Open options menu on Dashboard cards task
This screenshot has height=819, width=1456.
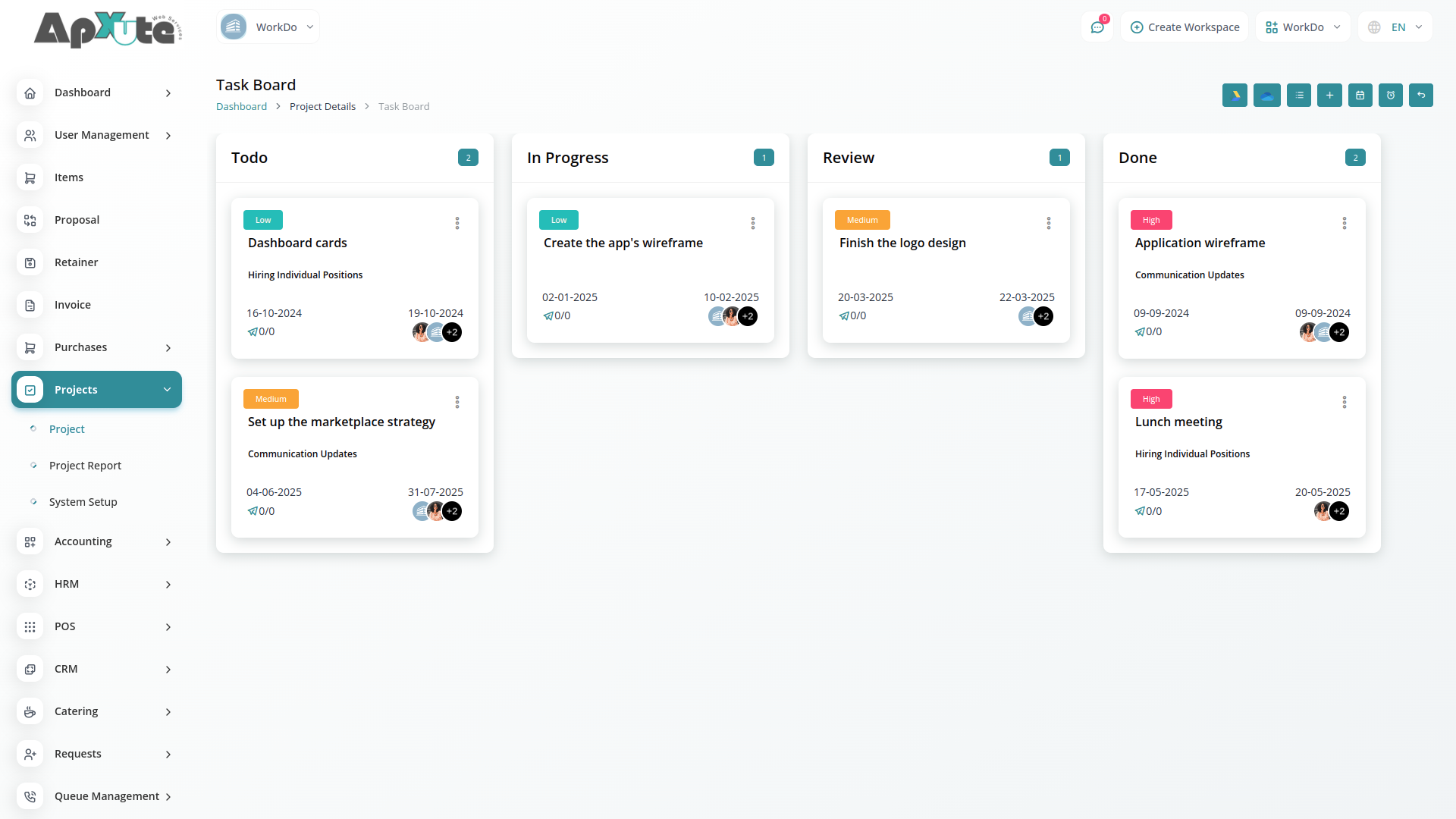coord(457,223)
